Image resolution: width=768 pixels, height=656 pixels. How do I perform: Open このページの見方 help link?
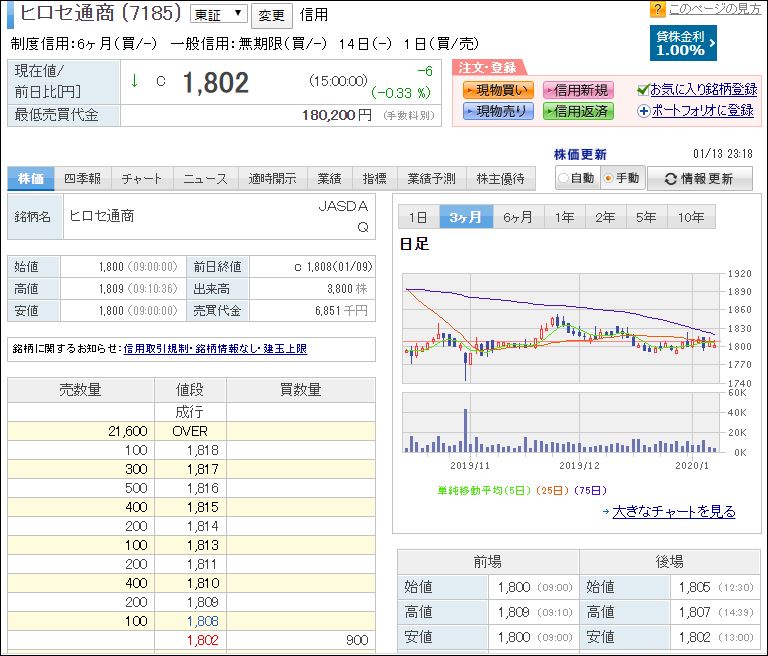(x=715, y=9)
